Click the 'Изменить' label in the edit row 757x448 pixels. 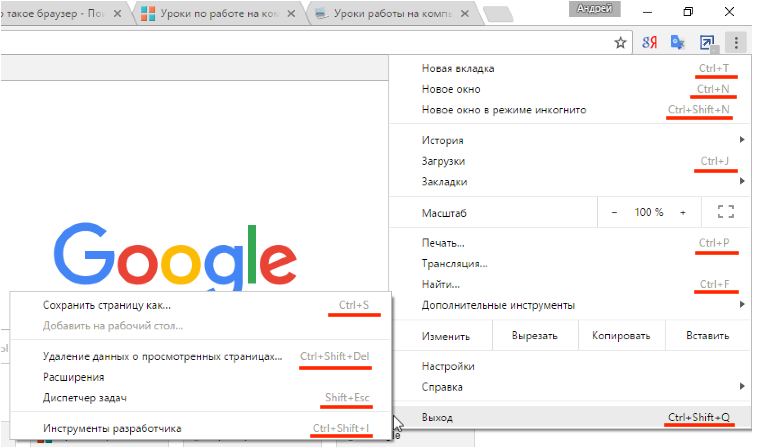(x=446, y=336)
